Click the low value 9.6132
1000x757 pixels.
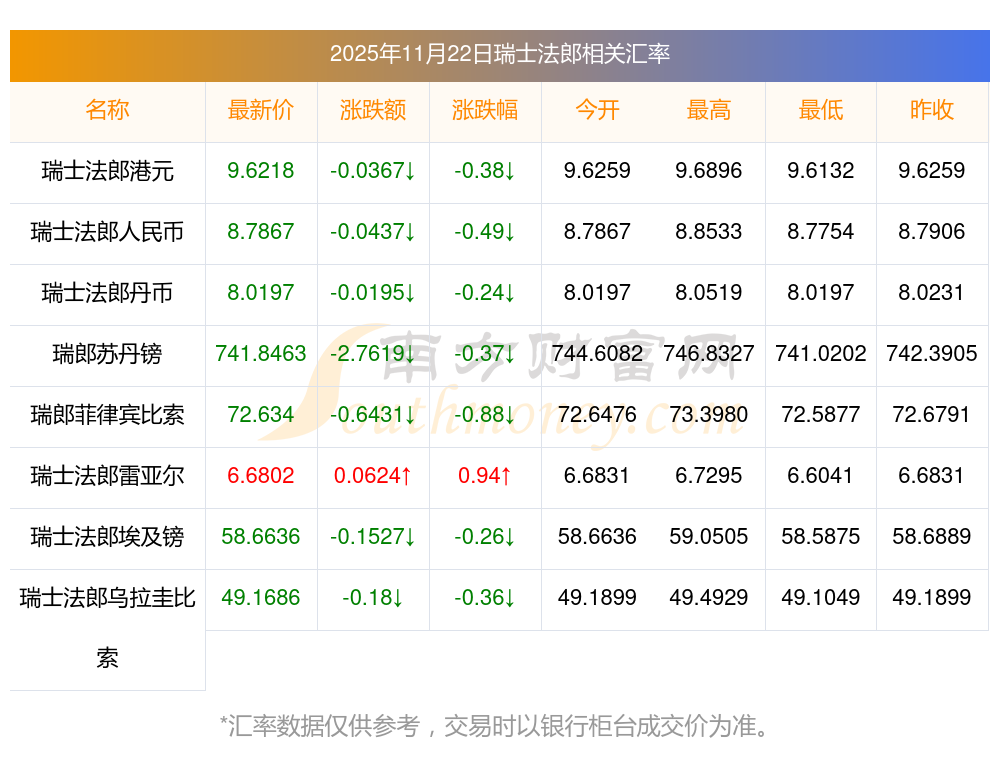821,170
